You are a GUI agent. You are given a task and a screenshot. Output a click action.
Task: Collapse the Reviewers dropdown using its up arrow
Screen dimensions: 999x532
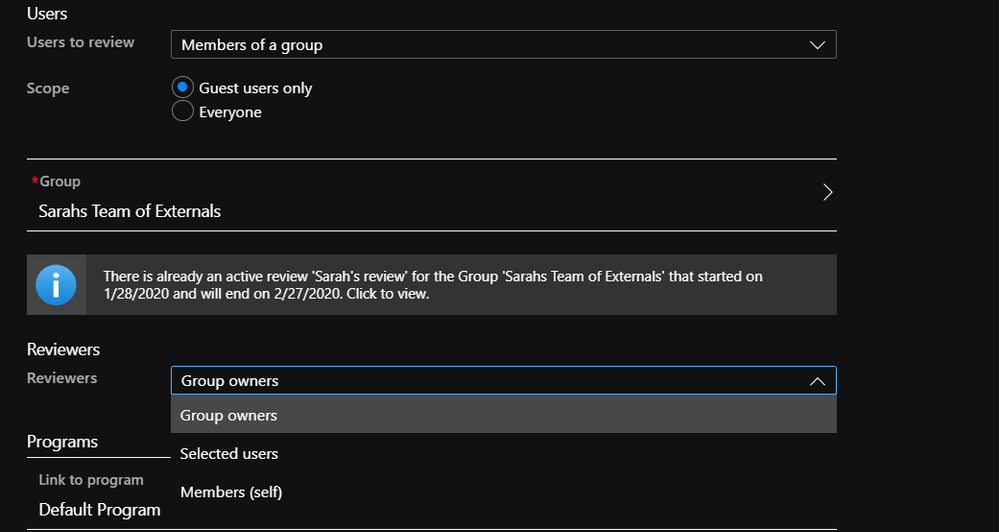point(817,381)
